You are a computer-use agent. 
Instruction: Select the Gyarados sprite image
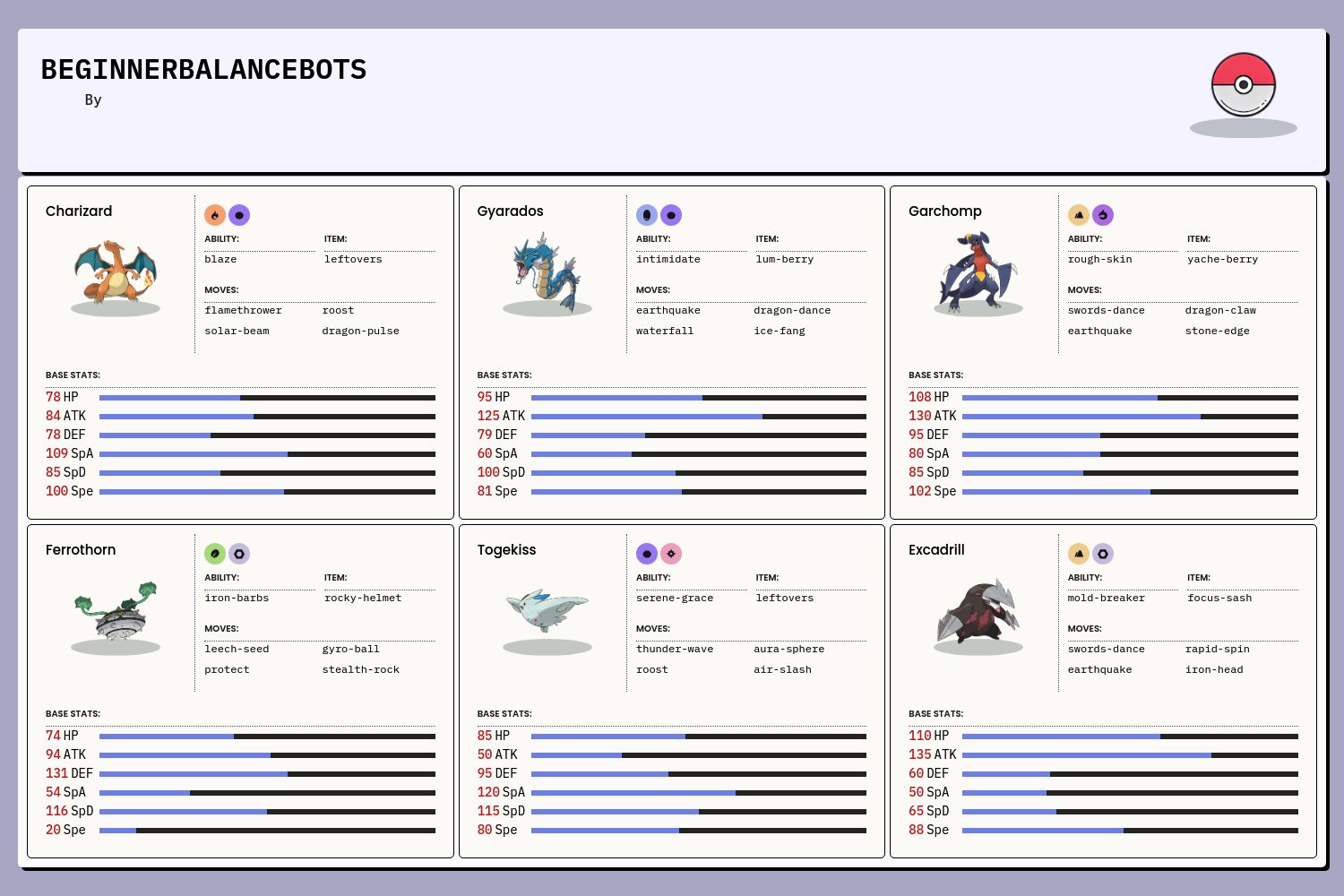pyautogui.click(x=547, y=271)
